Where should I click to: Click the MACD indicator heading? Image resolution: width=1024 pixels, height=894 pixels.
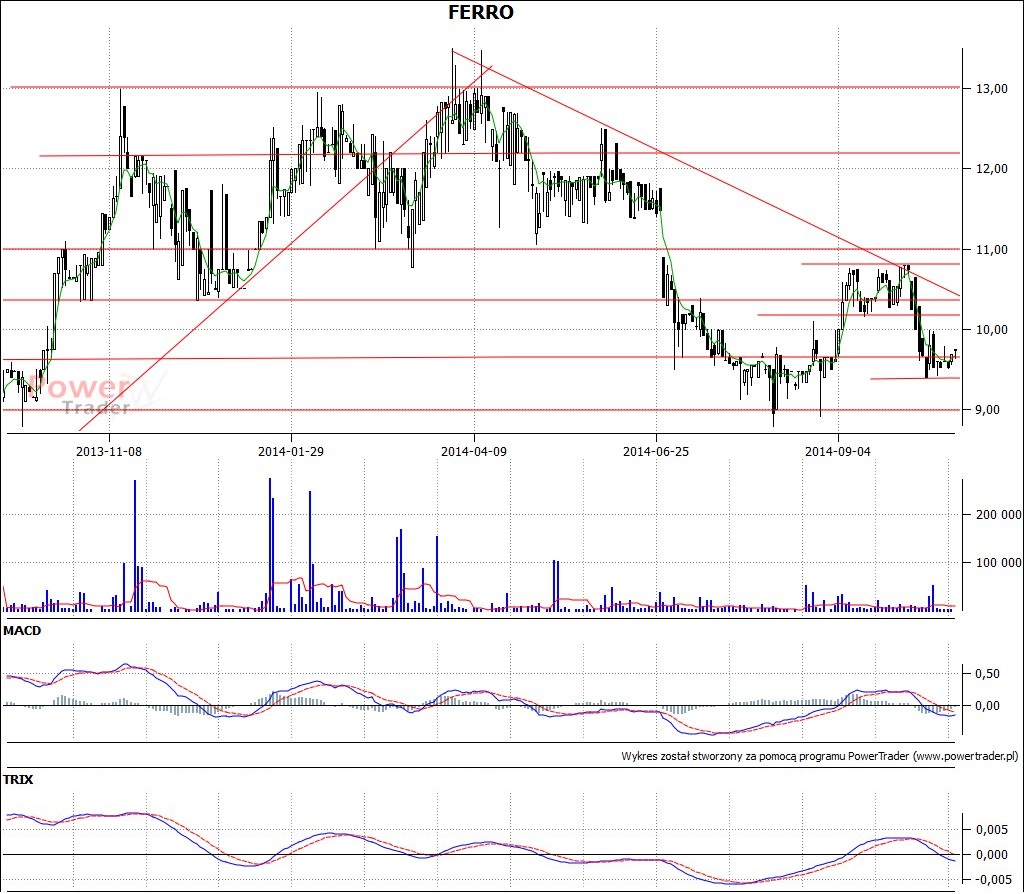[x=22, y=631]
